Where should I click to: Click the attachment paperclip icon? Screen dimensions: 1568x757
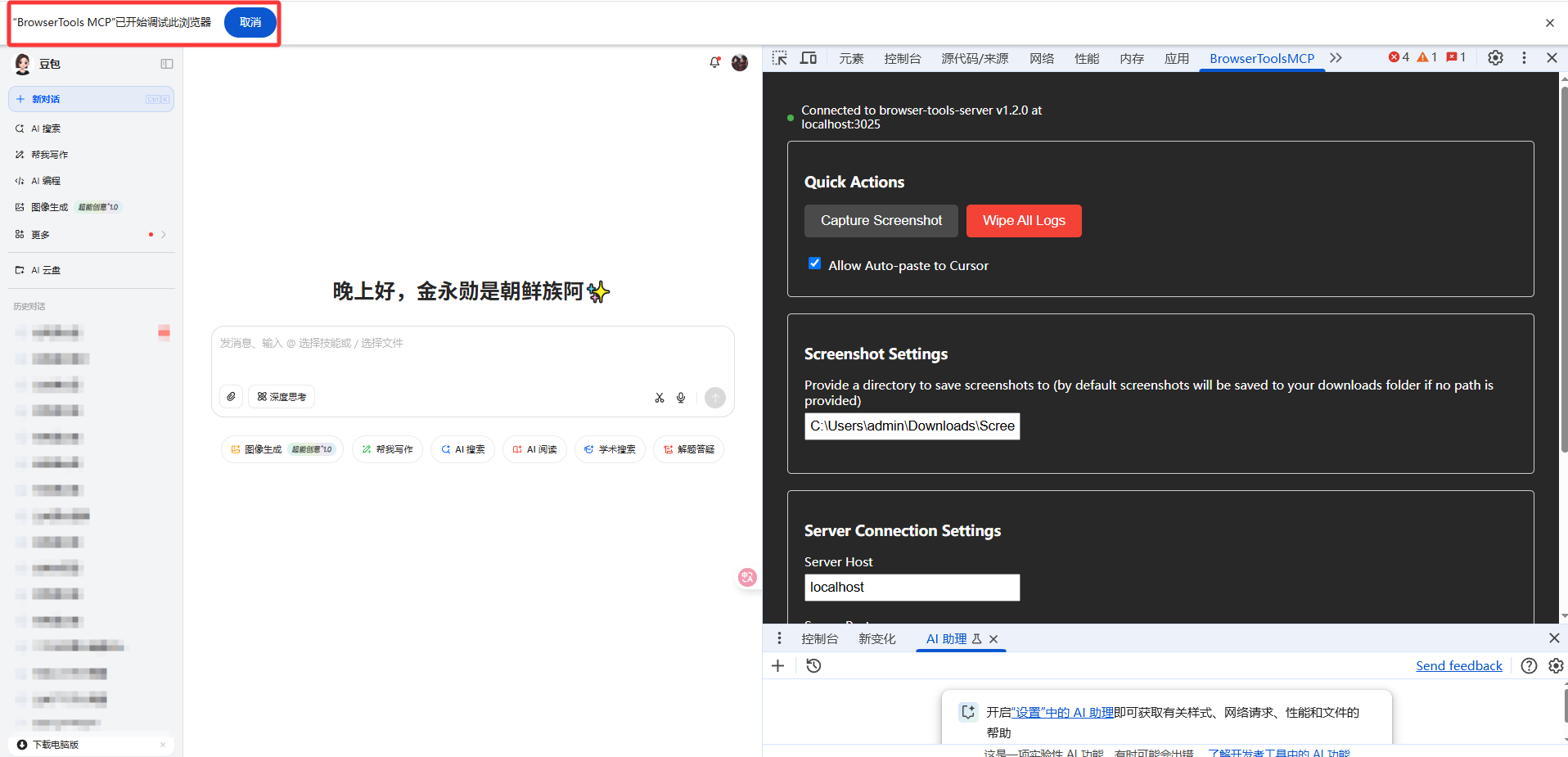pos(232,397)
